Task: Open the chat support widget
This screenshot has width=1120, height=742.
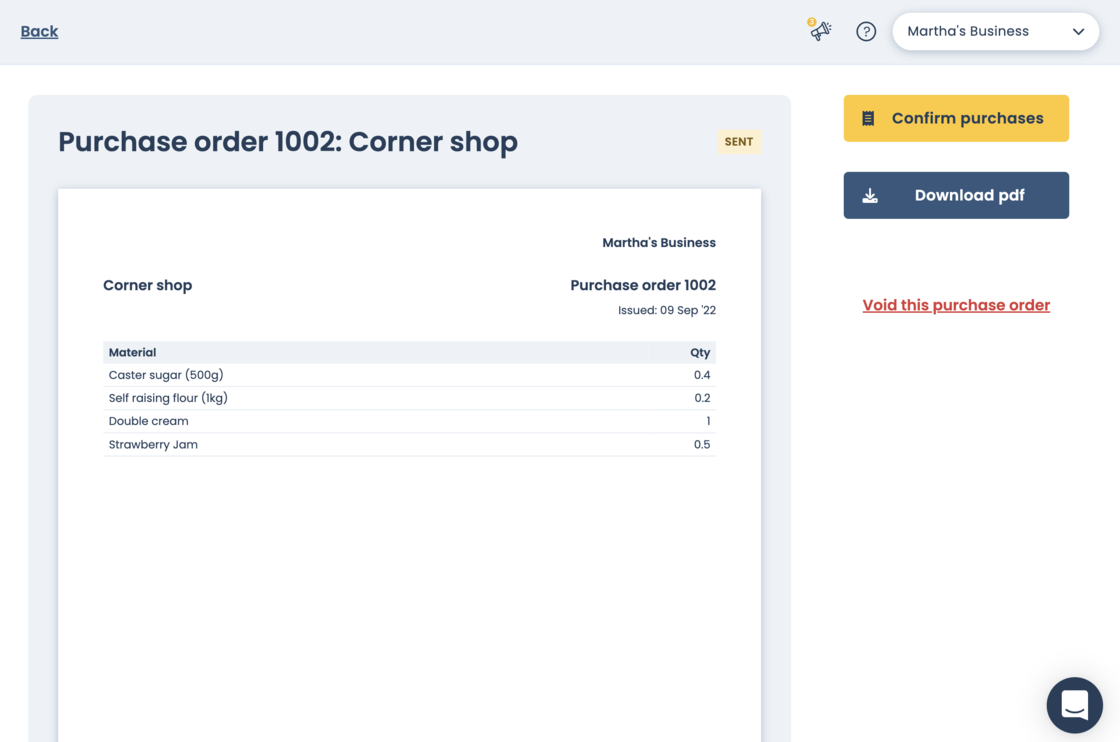Action: pyautogui.click(x=1074, y=705)
